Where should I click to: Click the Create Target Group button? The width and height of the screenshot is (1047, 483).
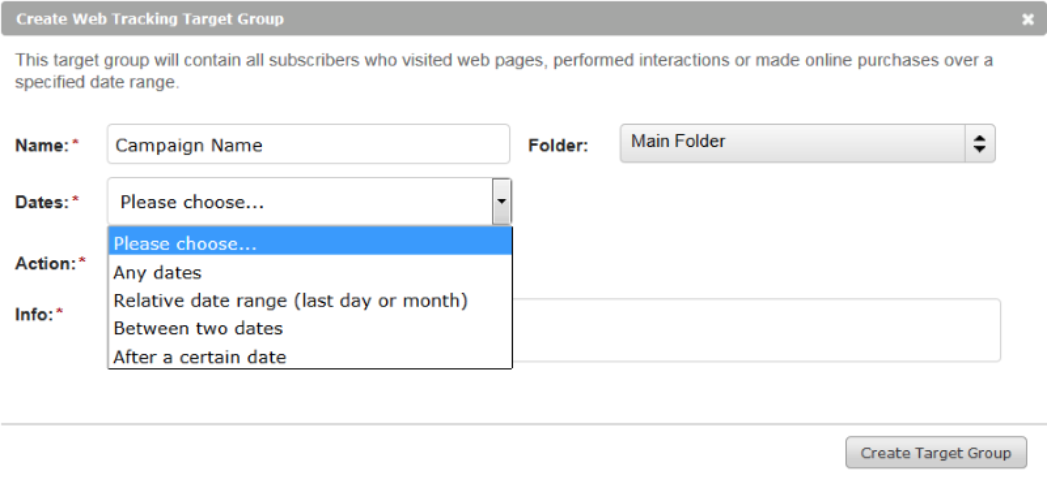935,453
